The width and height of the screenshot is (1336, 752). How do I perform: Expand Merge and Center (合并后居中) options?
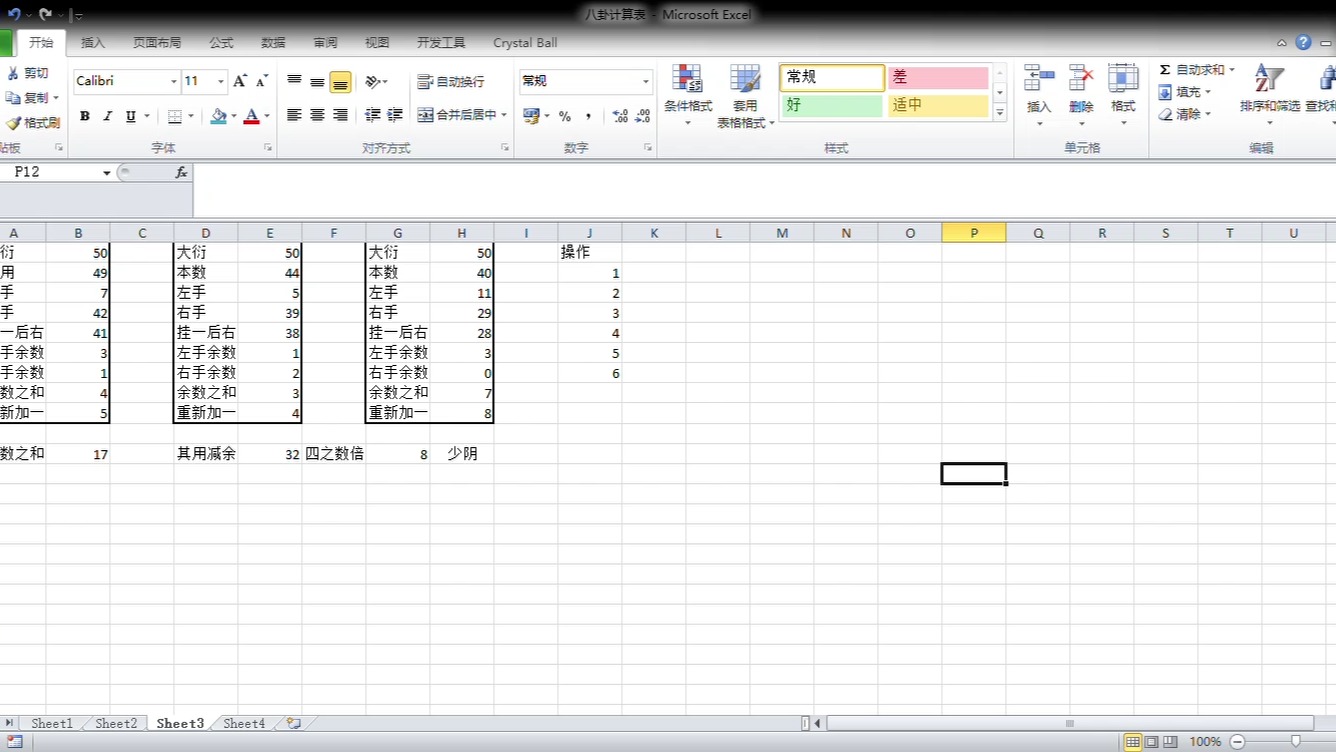(504, 115)
